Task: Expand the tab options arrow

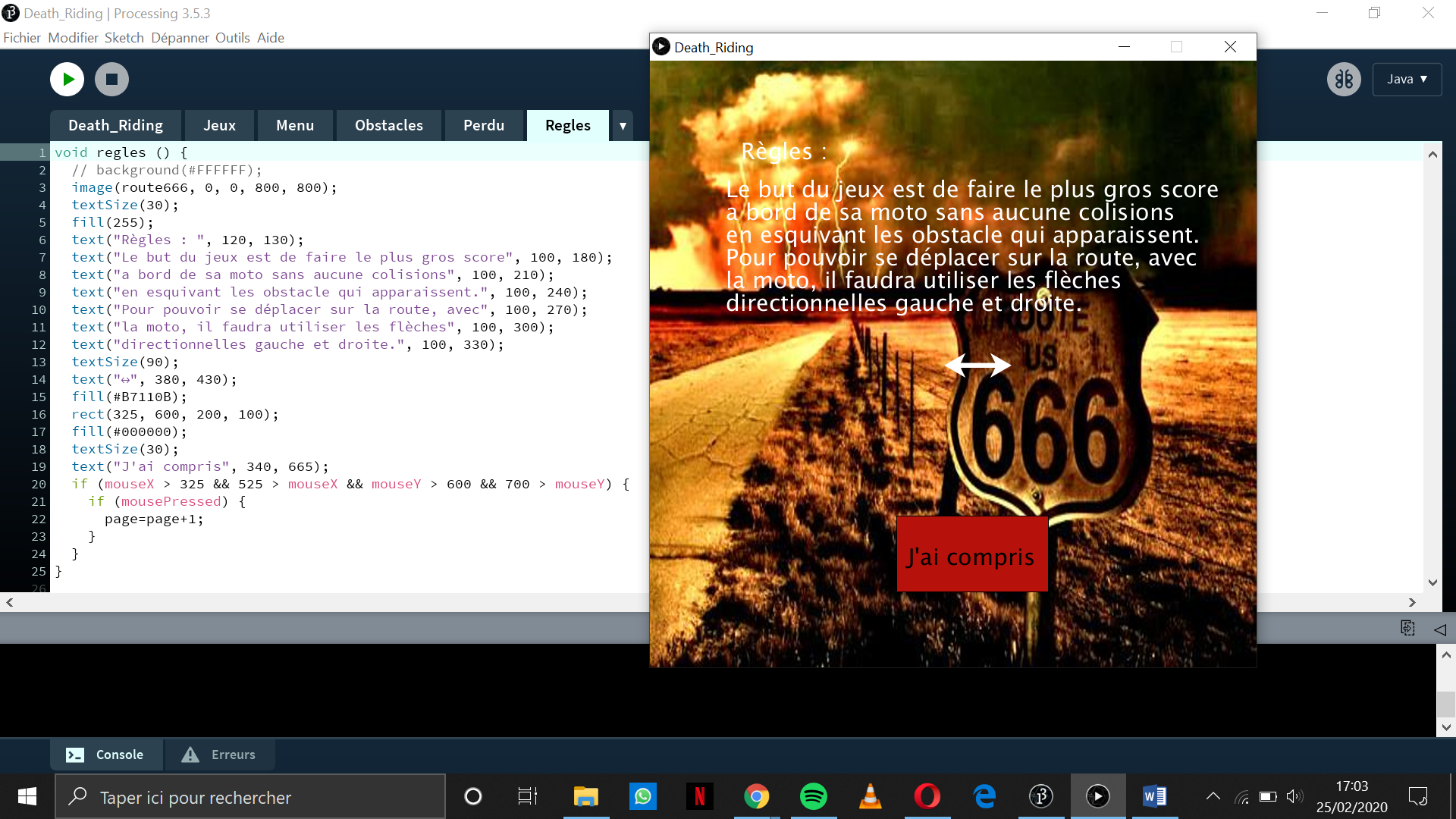Action: click(623, 126)
